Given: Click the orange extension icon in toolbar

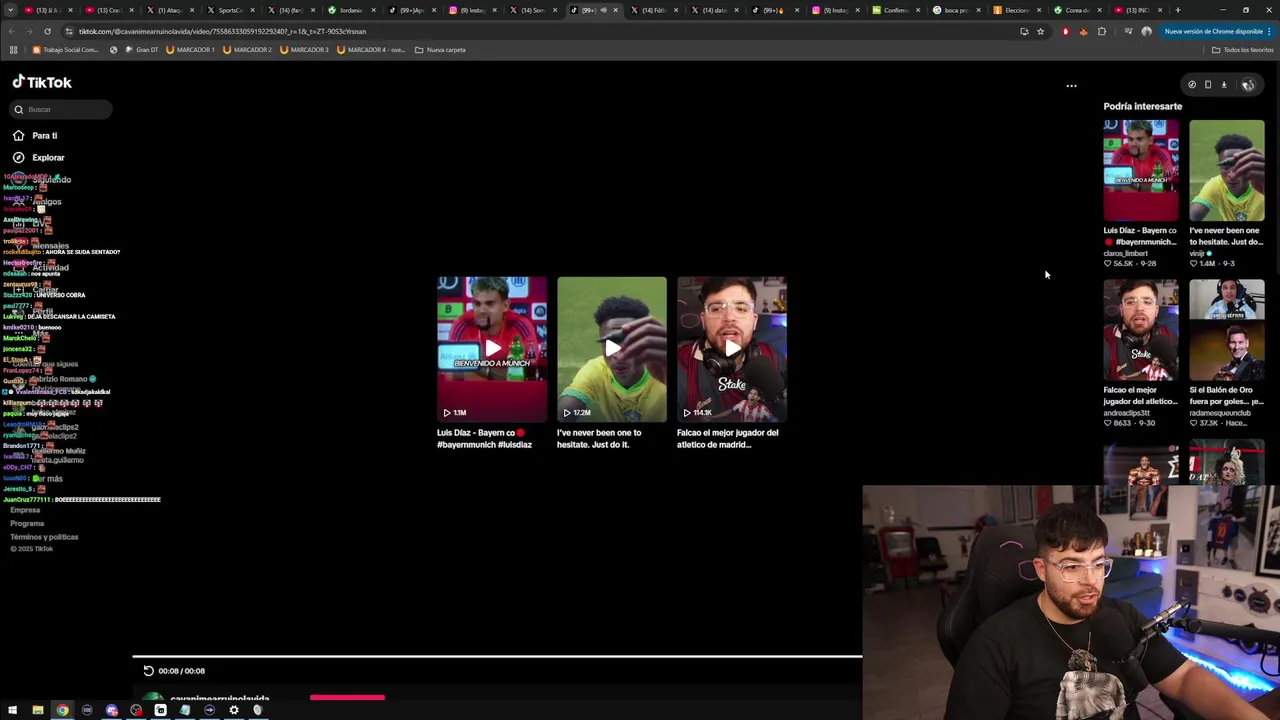Looking at the screenshot, I should (1083, 31).
